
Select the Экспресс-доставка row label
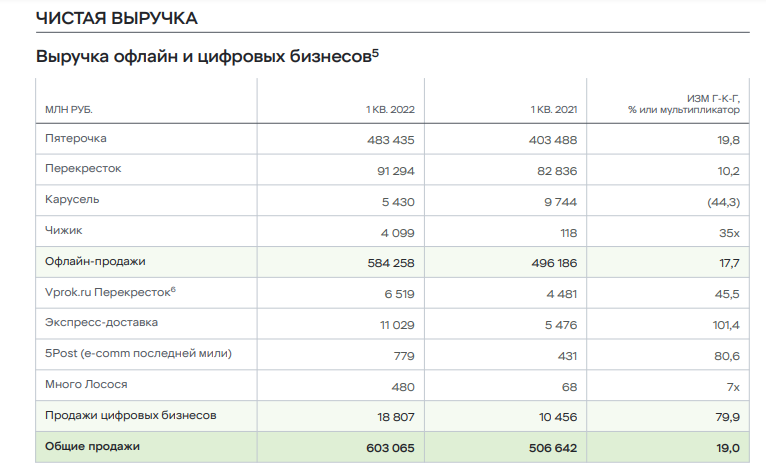click(102, 322)
